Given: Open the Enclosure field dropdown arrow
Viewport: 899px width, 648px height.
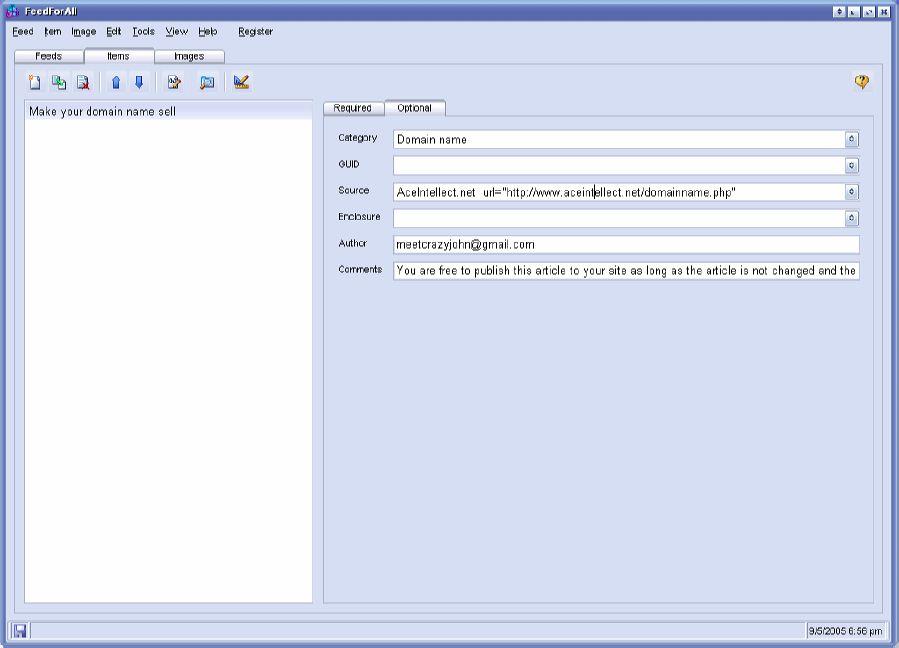Looking at the screenshot, I should [851, 218].
